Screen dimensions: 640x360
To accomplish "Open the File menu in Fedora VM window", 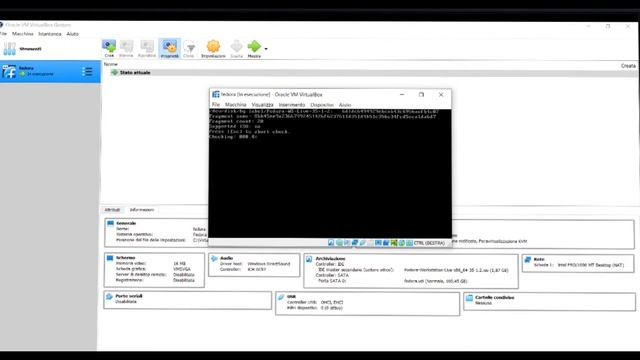I will click(x=216, y=105).
